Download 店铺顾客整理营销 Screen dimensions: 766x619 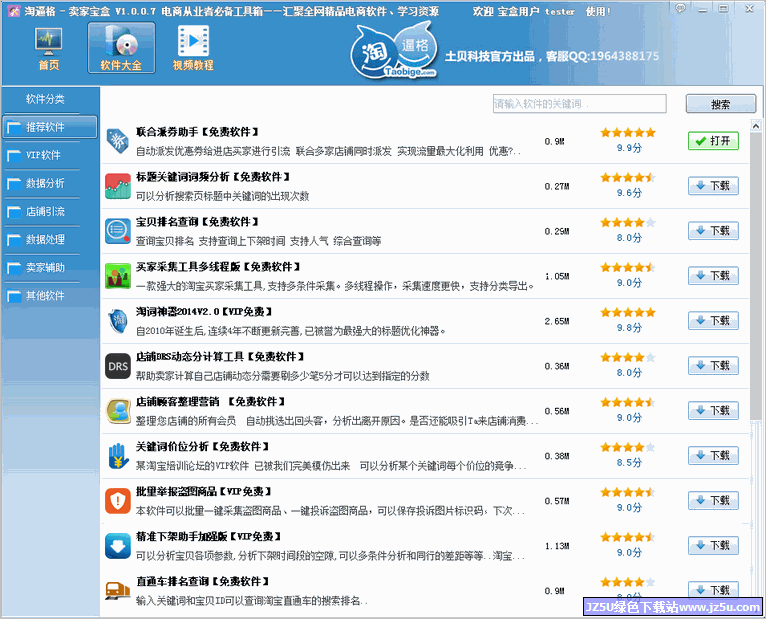pyautogui.click(x=713, y=410)
